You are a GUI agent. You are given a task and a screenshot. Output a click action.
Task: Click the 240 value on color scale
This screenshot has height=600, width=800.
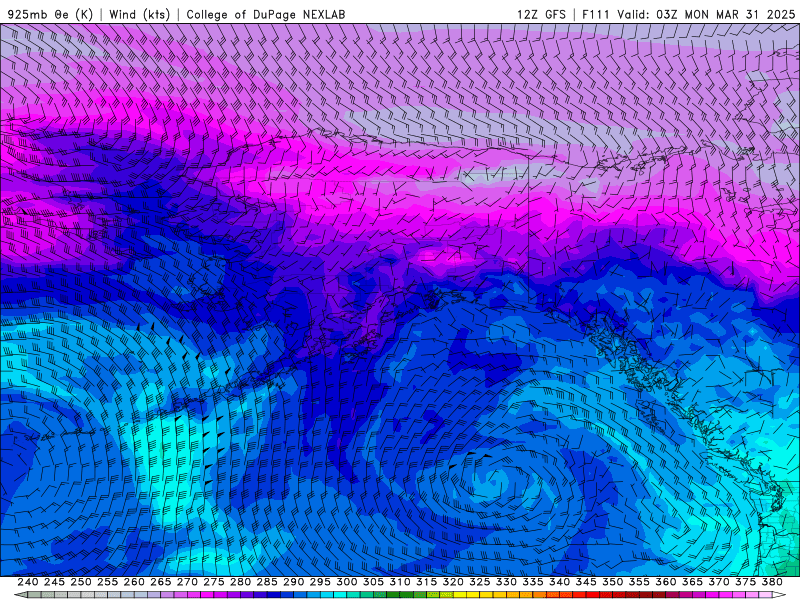(28, 582)
